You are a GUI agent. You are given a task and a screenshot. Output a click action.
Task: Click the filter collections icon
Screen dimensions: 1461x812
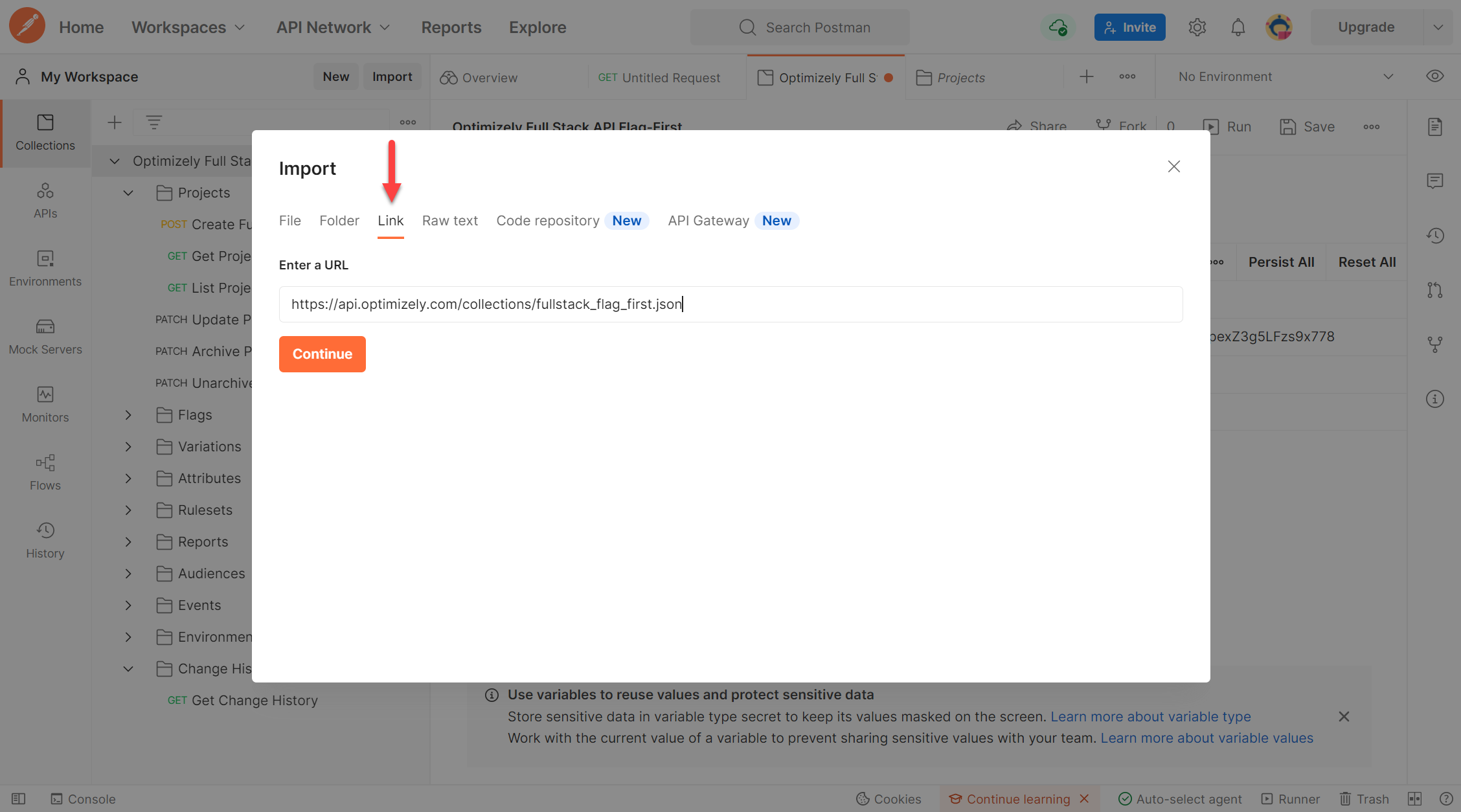coord(153,122)
